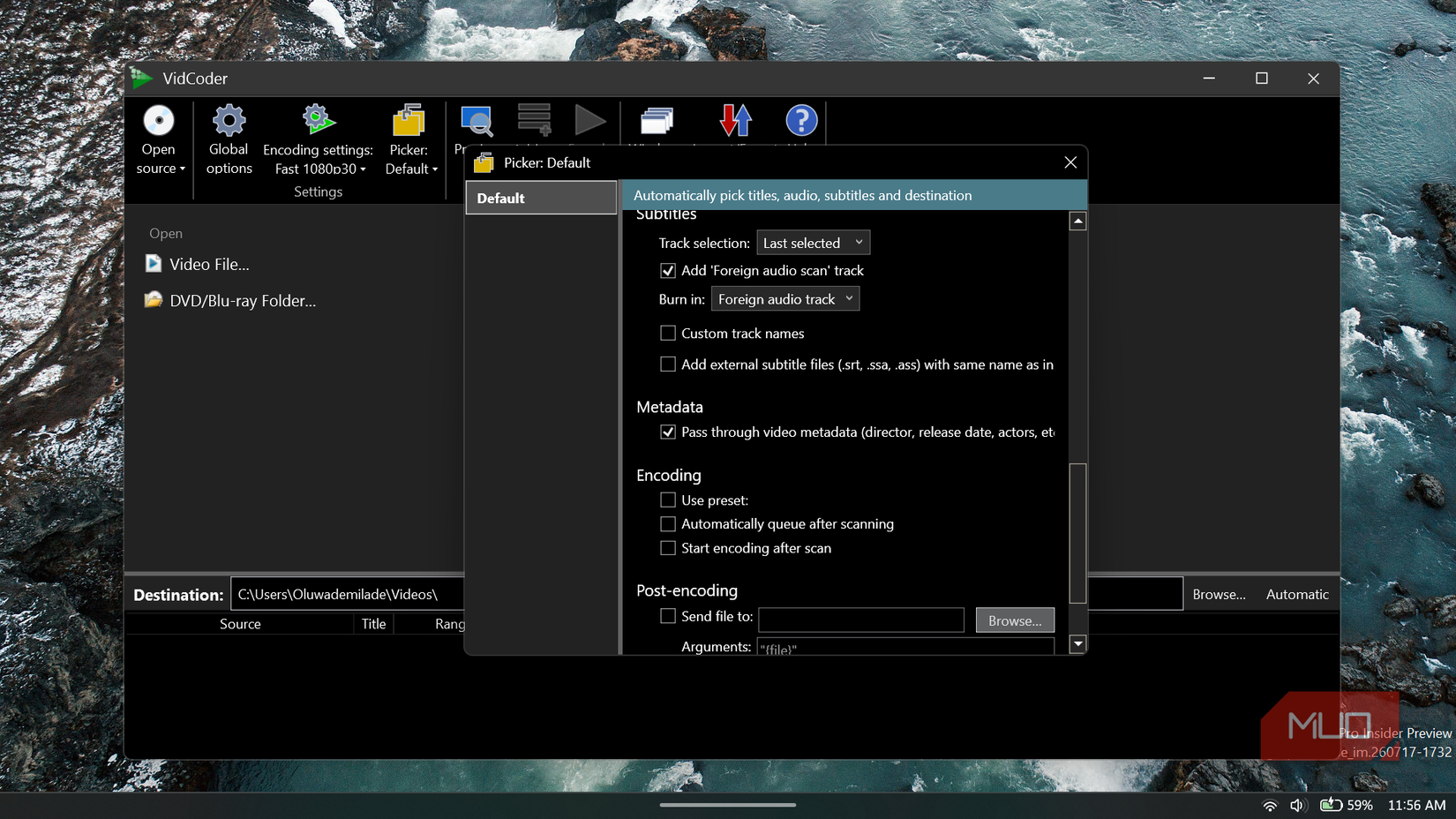Click the Arguments input field
Viewport: 1456px width, 819px height.
click(x=905, y=647)
